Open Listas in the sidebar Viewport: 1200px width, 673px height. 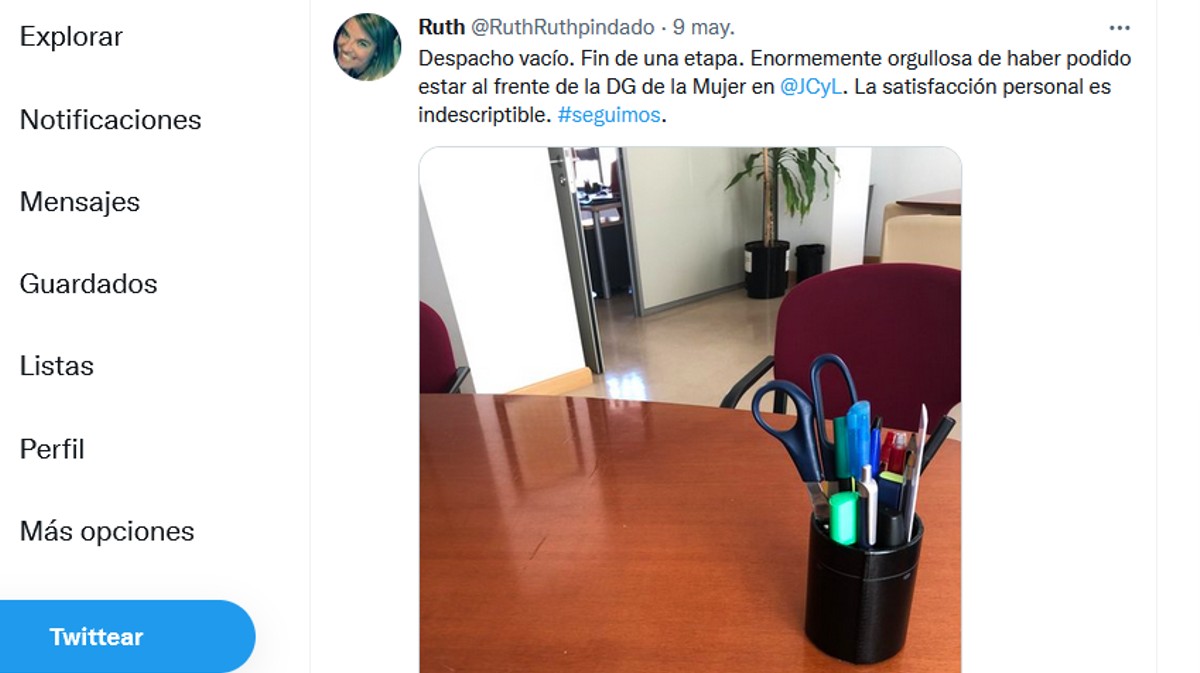pos(57,366)
